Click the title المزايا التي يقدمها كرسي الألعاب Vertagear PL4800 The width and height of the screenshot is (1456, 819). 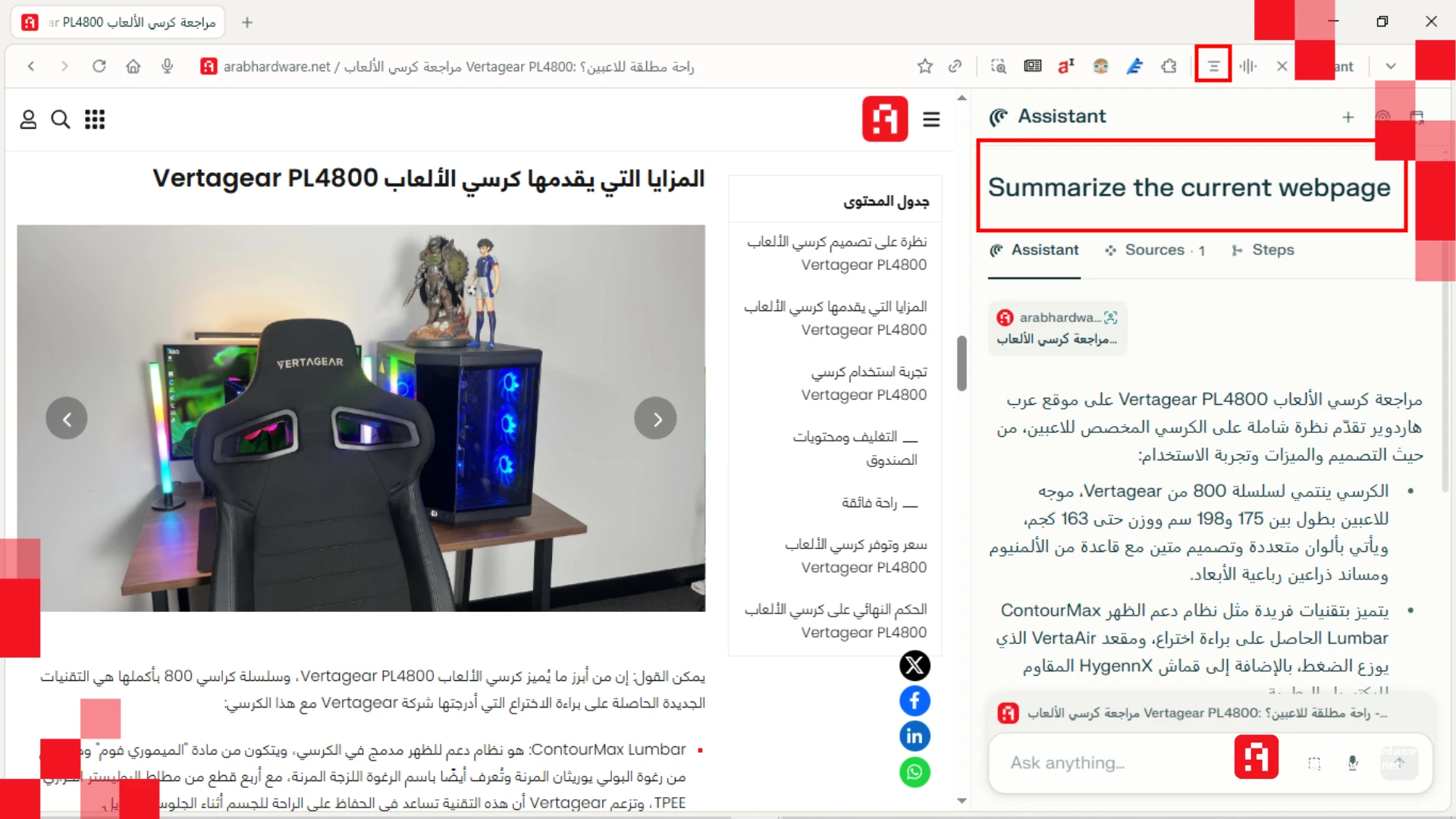pyautogui.click(x=428, y=178)
